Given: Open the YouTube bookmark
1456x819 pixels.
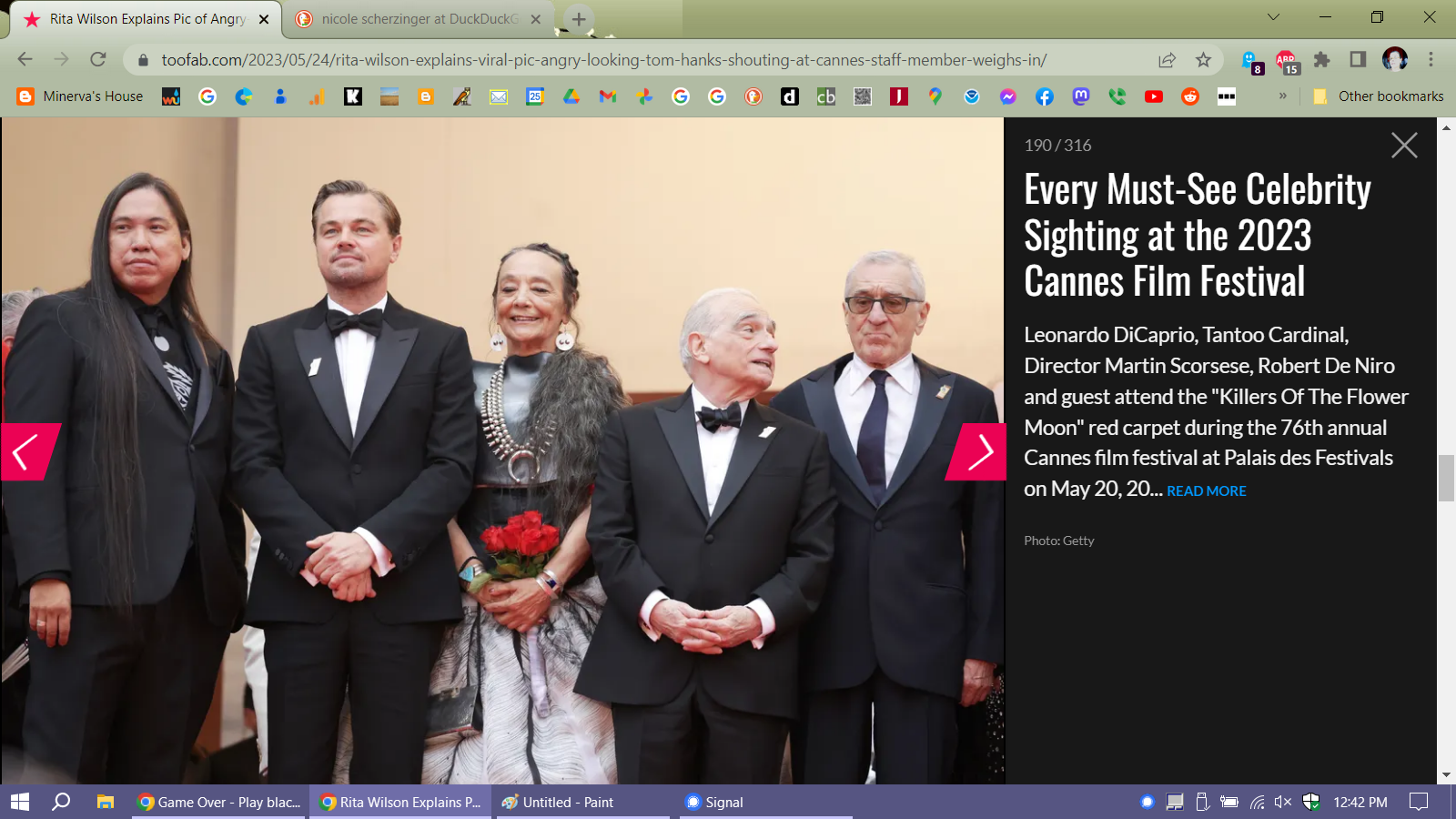Looking at the screenshot, I should coord(1154,96).
